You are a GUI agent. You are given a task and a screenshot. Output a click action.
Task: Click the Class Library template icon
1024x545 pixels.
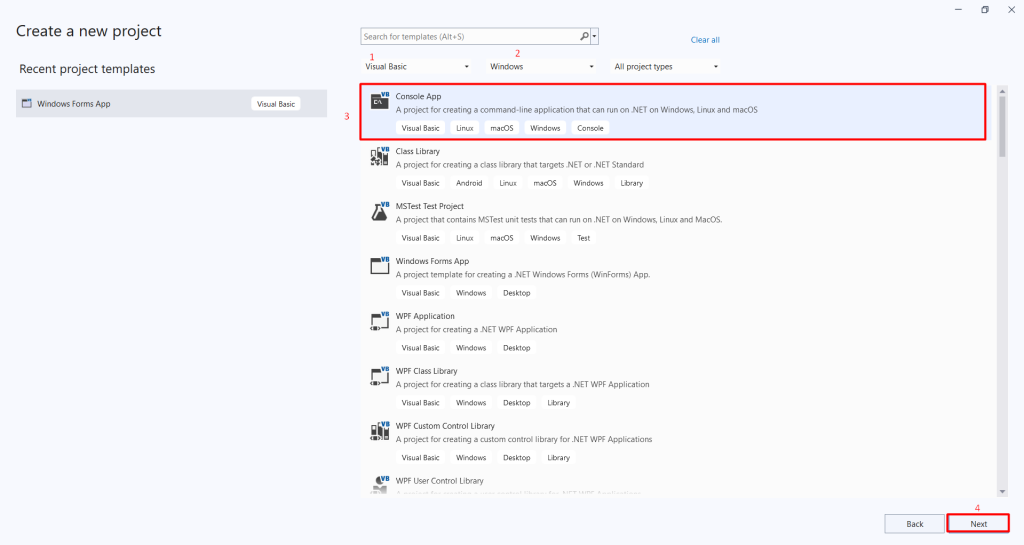[x=380, y=155]
